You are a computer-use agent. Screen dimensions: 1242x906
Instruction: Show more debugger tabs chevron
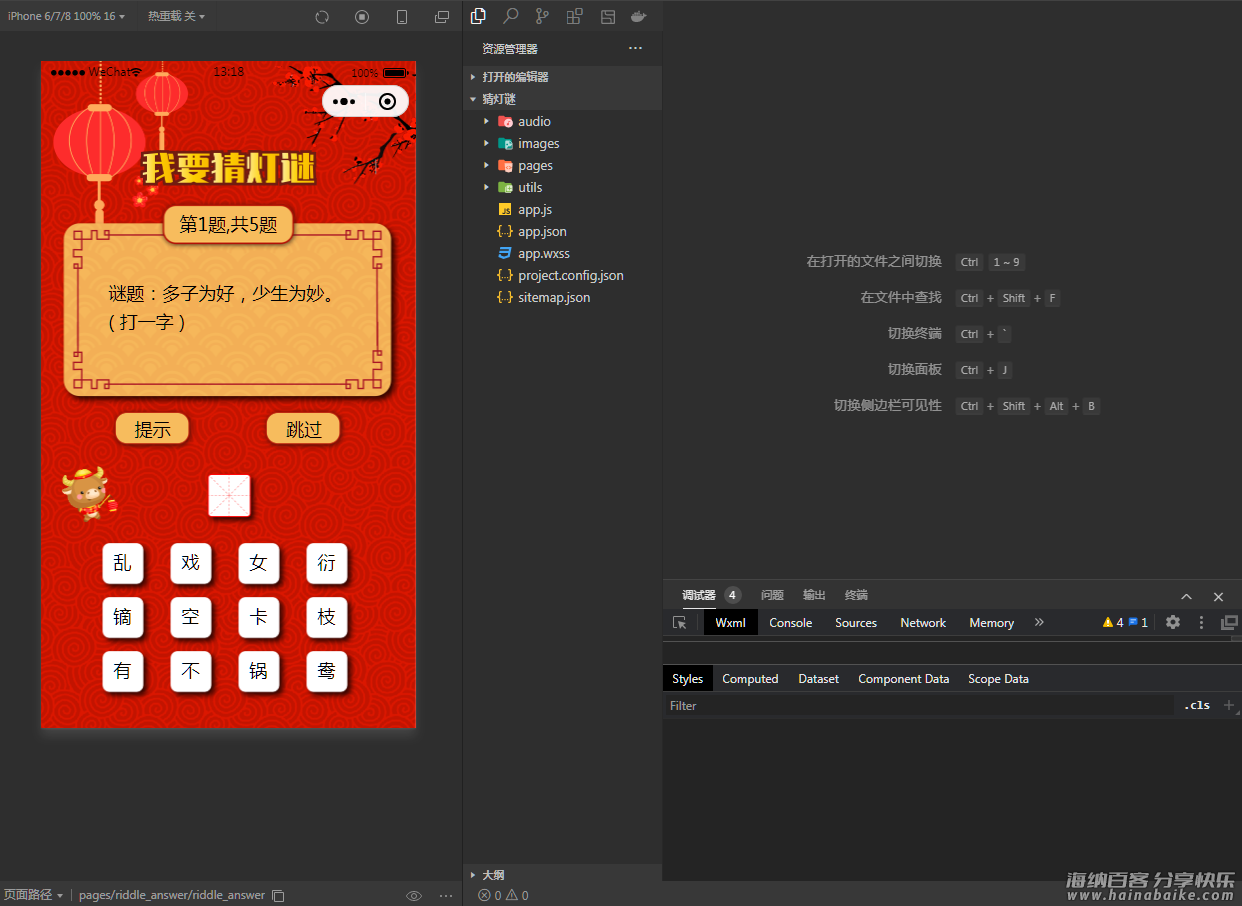click(x=1039, y=622)
